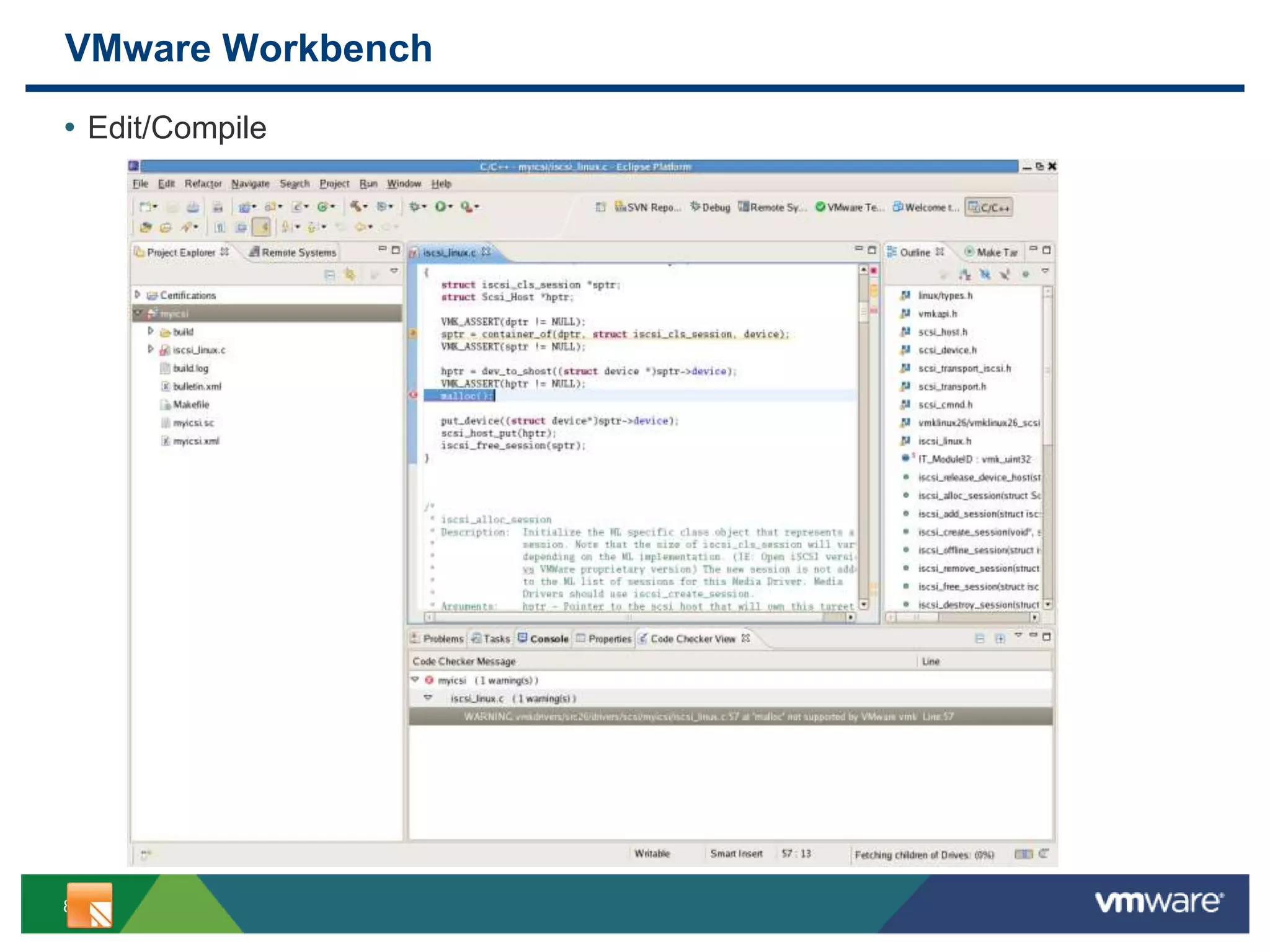Click the External Tools run icon
Viewport: 1270px width, 952px height.
pos(466,206)
